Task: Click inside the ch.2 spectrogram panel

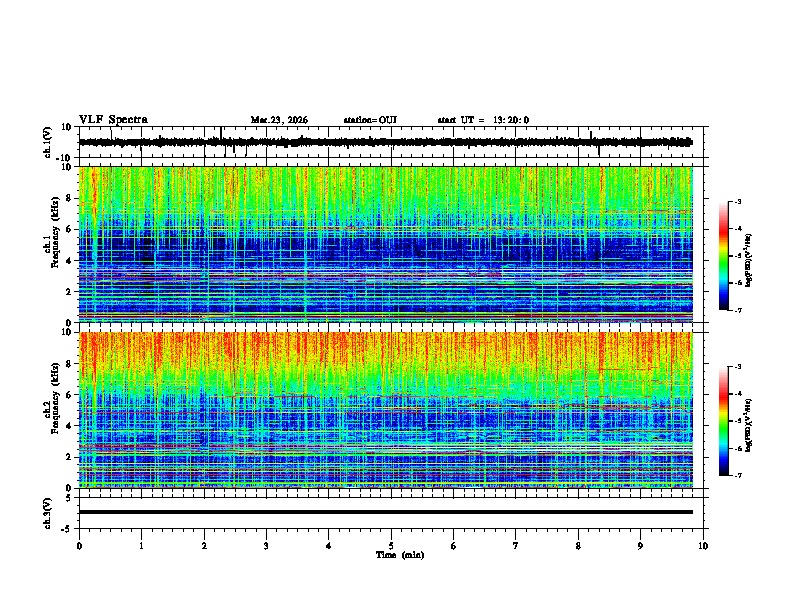Action: point(385,410)
